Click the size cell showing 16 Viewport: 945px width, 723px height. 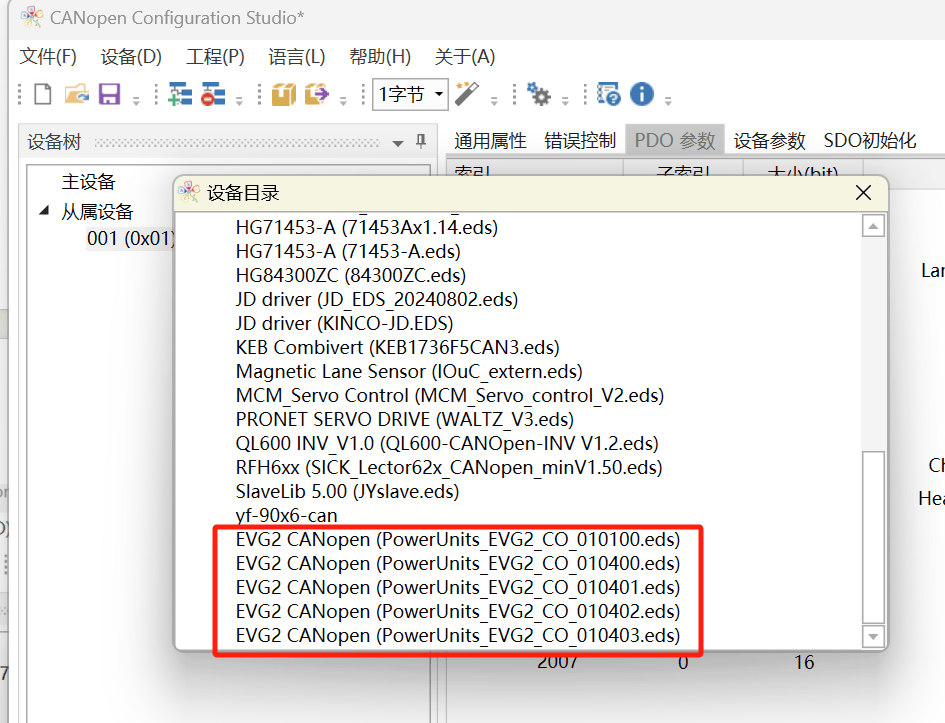[804, 662]
